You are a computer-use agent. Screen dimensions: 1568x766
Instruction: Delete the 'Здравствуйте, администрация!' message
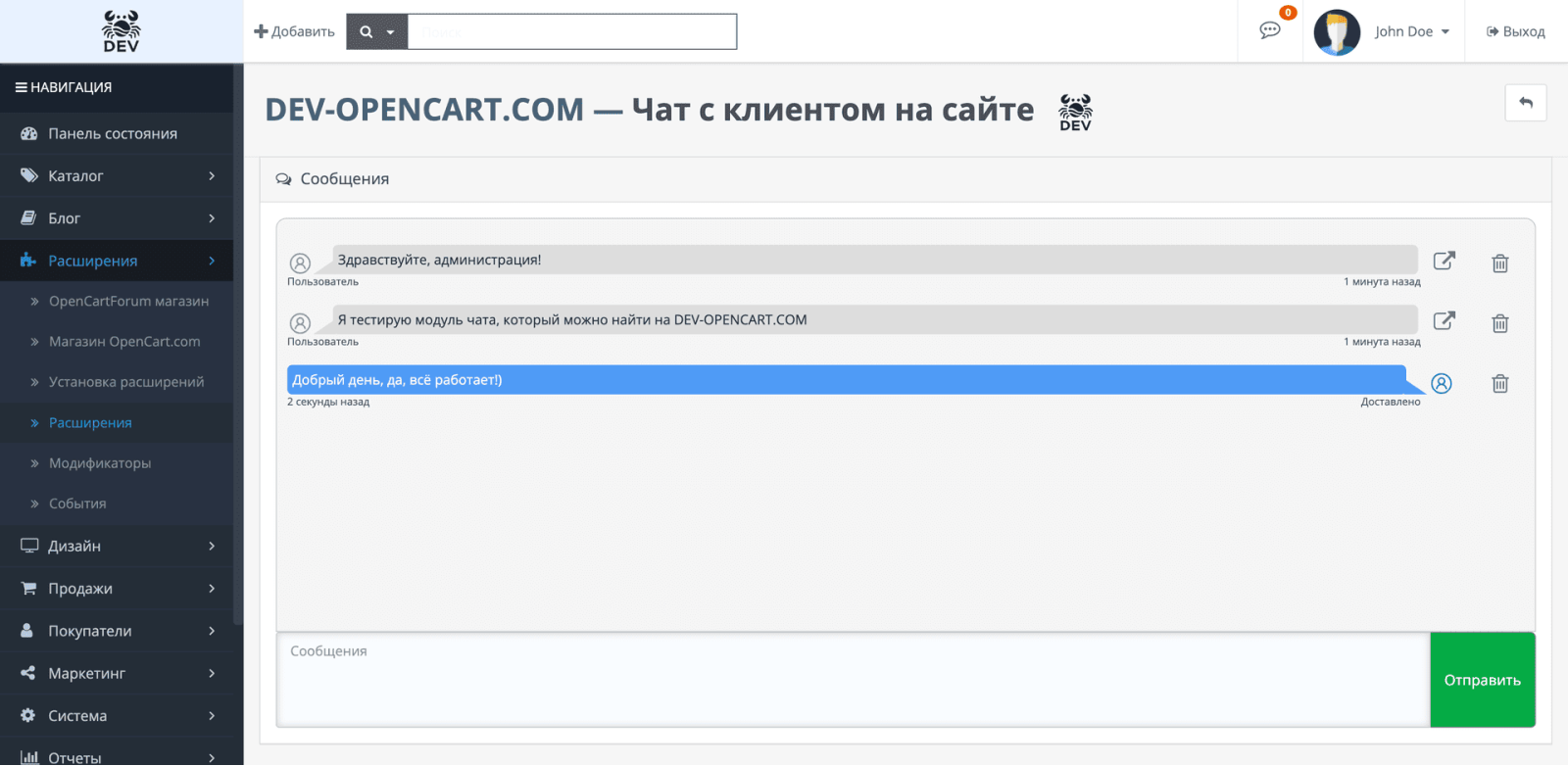[x=1499, y=263]
